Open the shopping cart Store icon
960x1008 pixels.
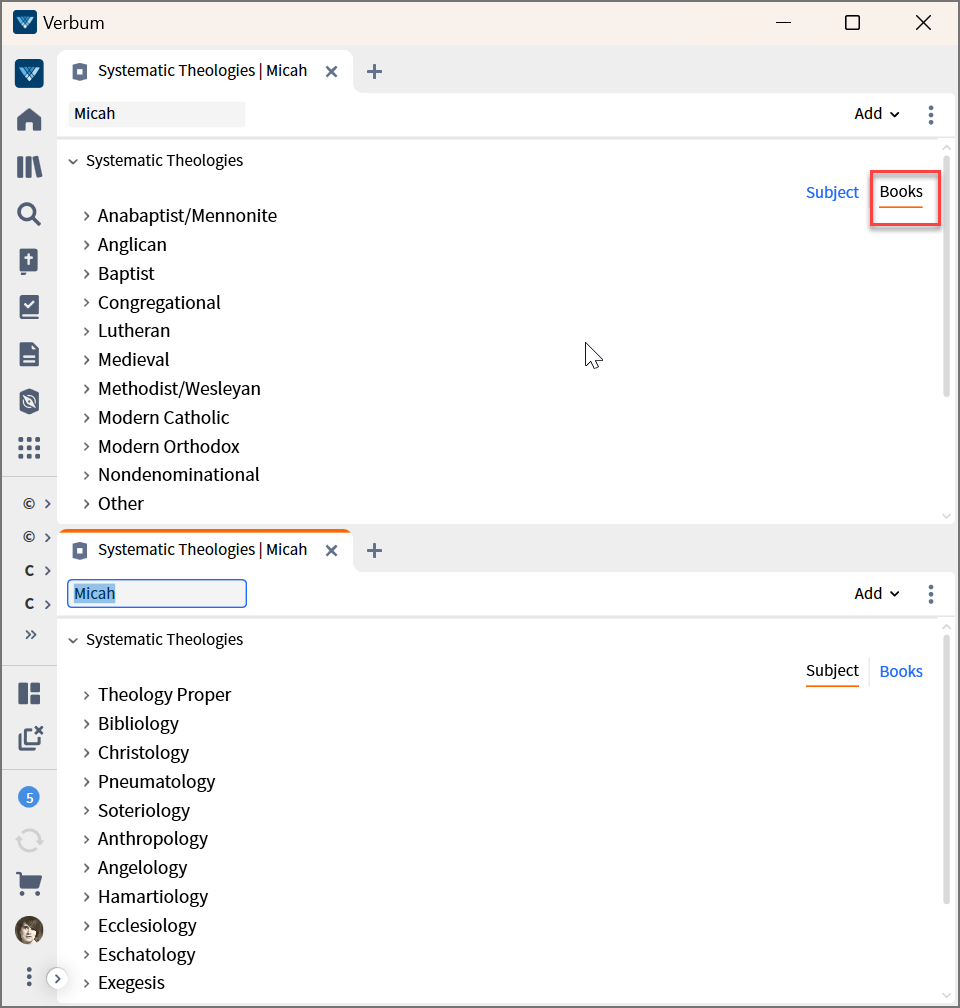(29, 884)
